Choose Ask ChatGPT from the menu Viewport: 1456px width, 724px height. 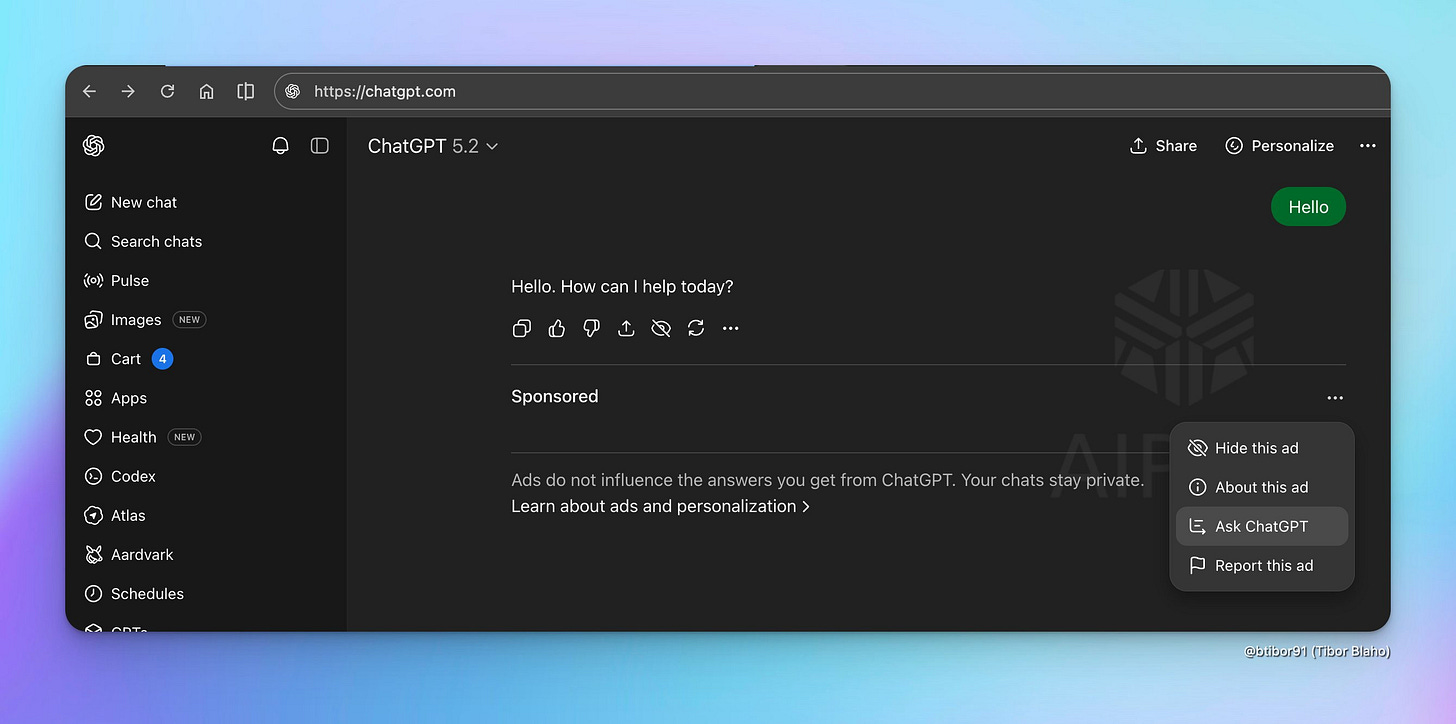pos(1262,526)
